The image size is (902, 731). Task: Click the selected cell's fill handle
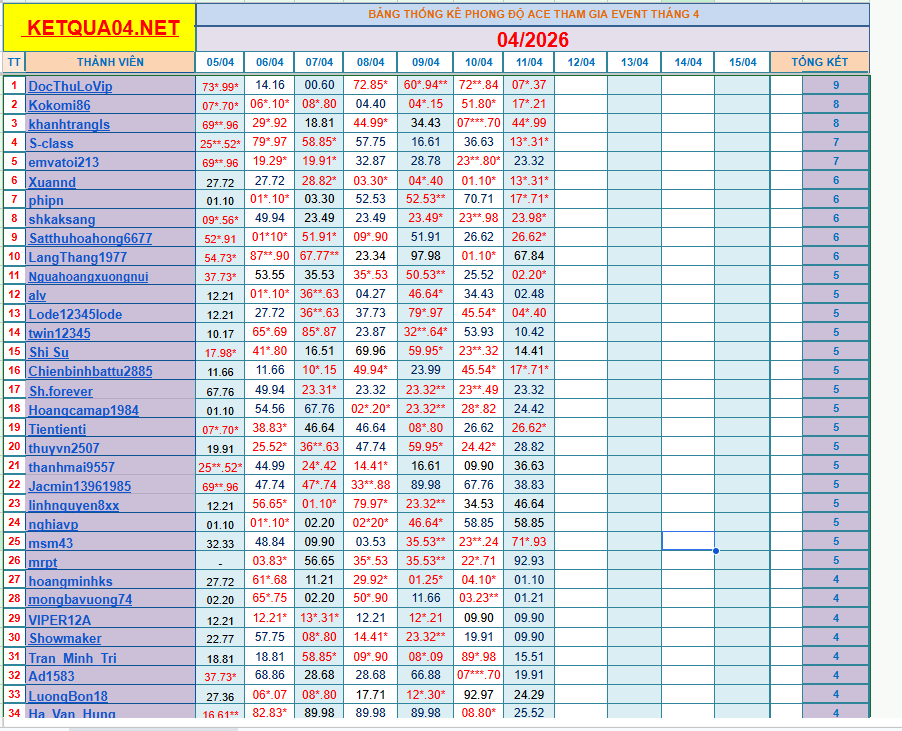tap(715, 551)
